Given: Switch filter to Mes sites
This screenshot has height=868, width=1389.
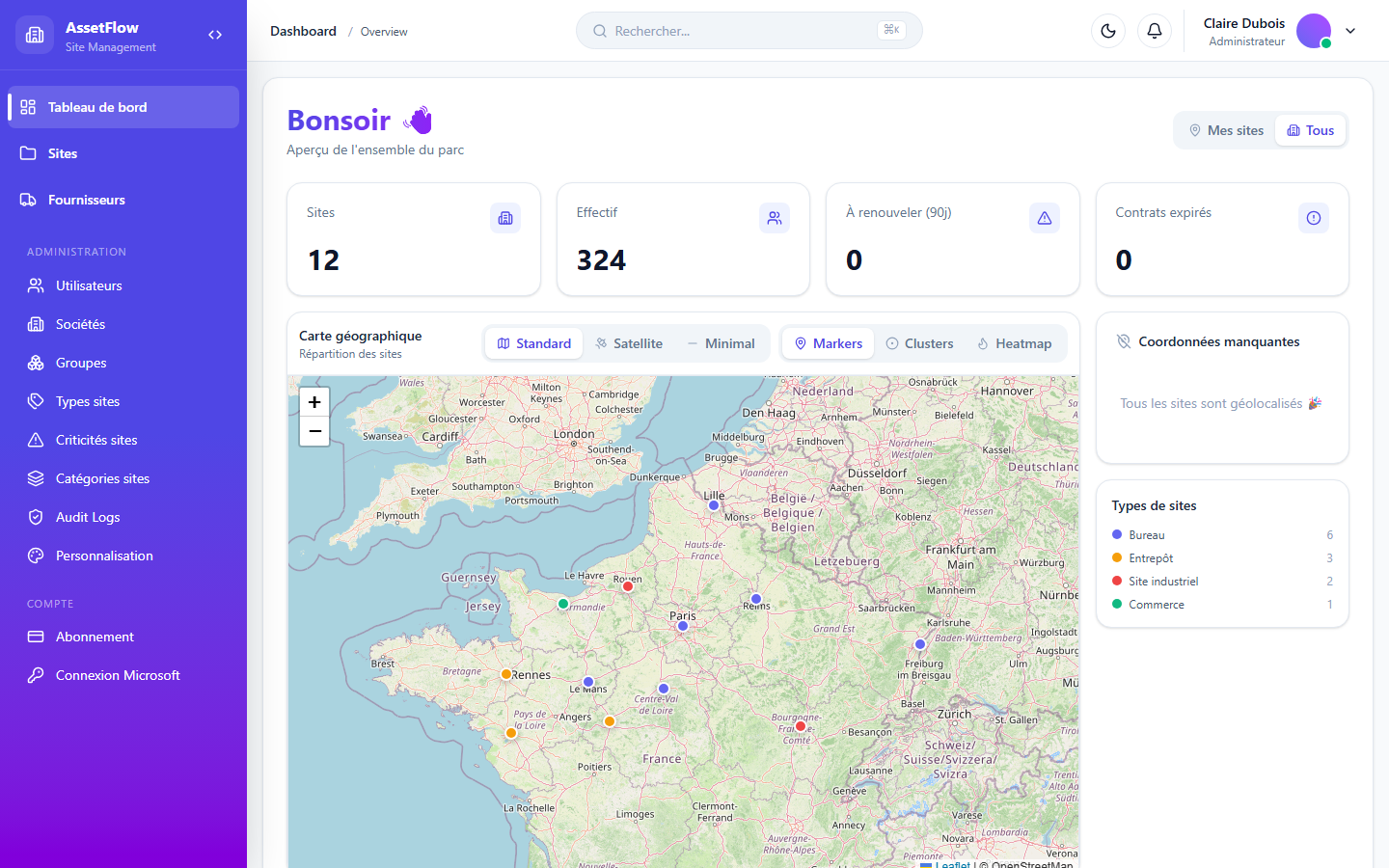Looking at the screenshot, I should click(1226, 130).
